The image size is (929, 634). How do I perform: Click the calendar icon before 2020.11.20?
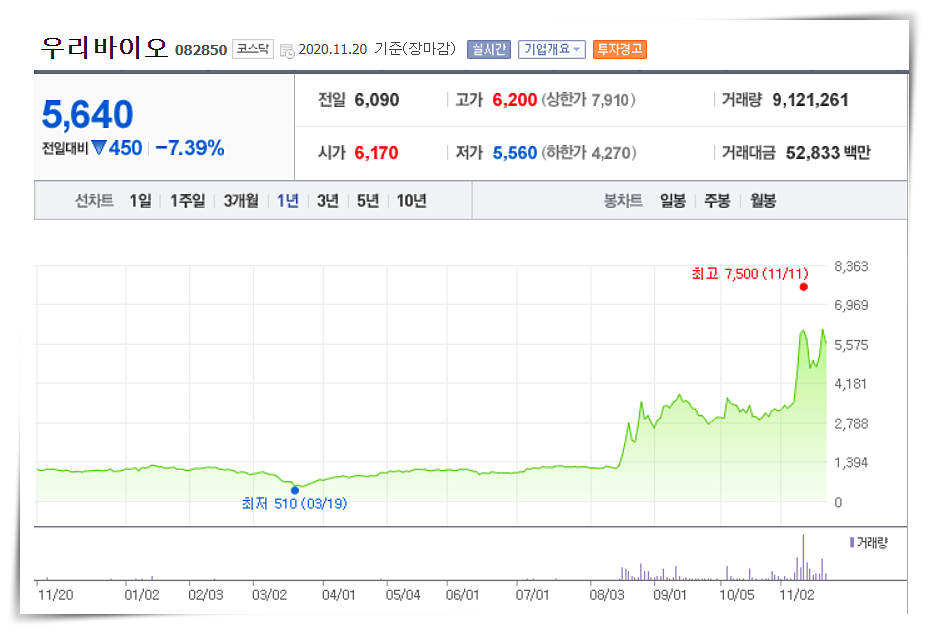(287, 51)
